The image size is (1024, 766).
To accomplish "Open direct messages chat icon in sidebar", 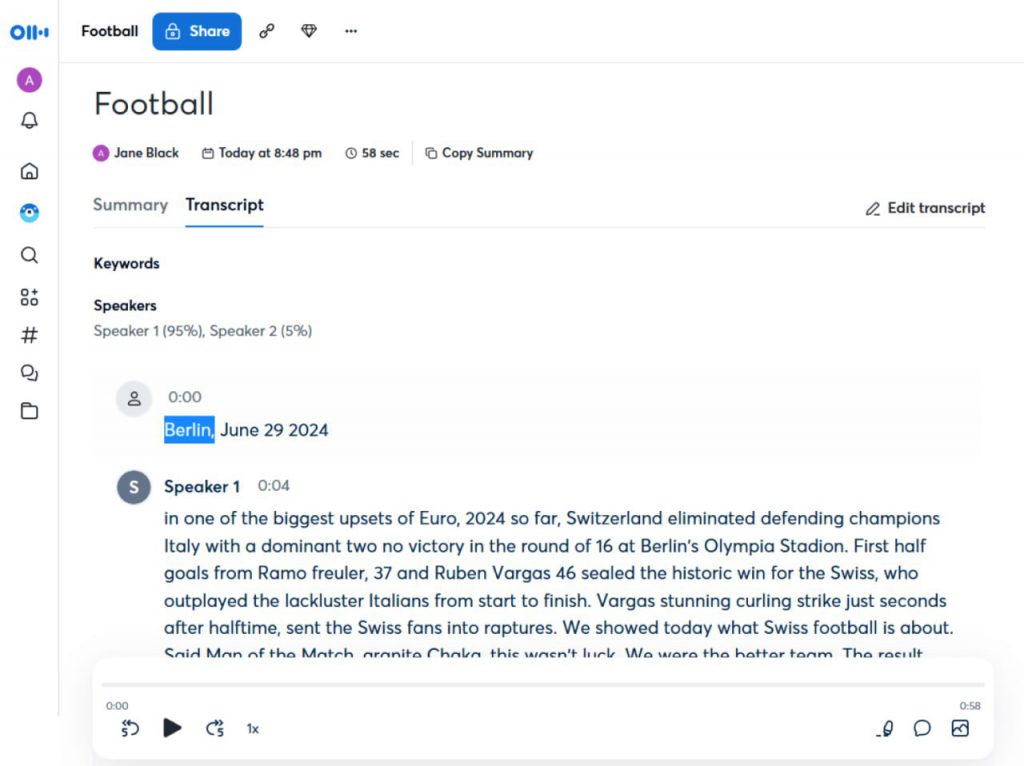I will coord(29,373).
